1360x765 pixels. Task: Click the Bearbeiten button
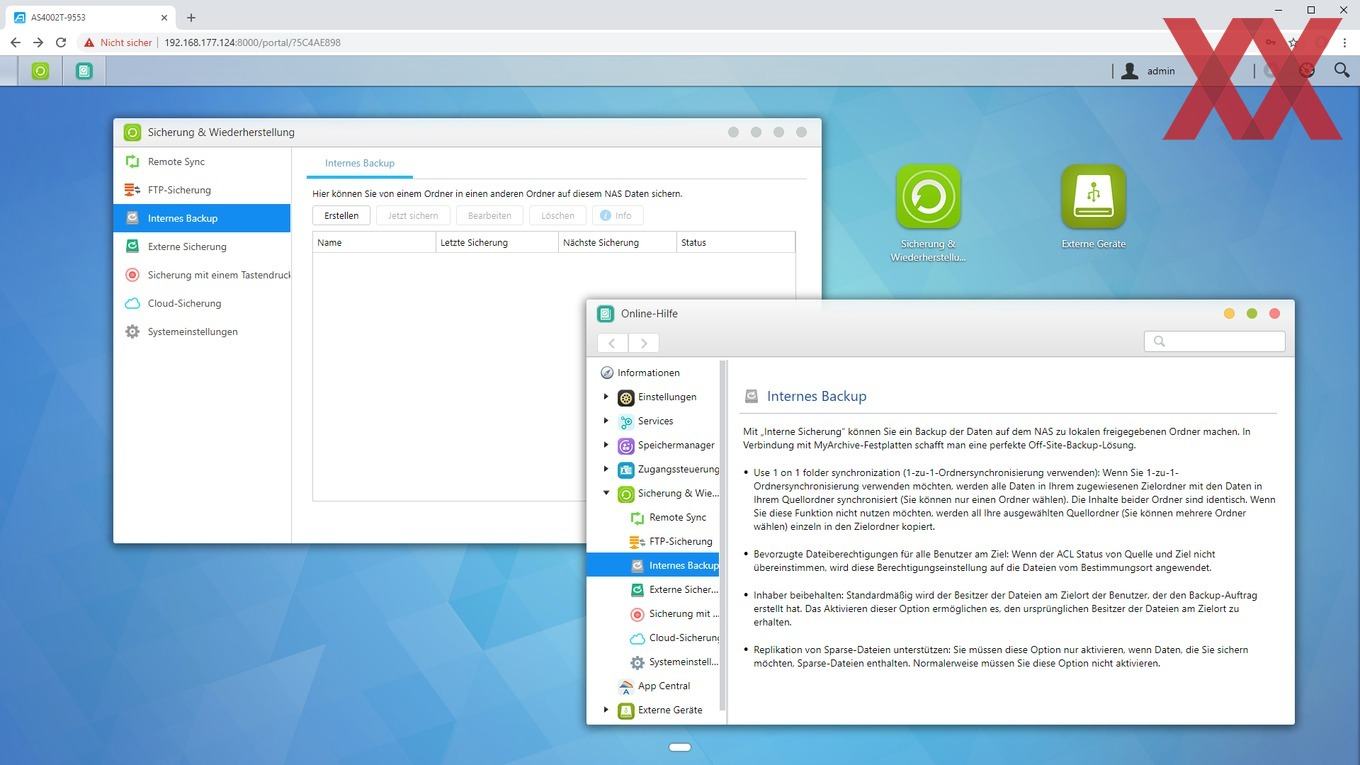coord(489,215)
